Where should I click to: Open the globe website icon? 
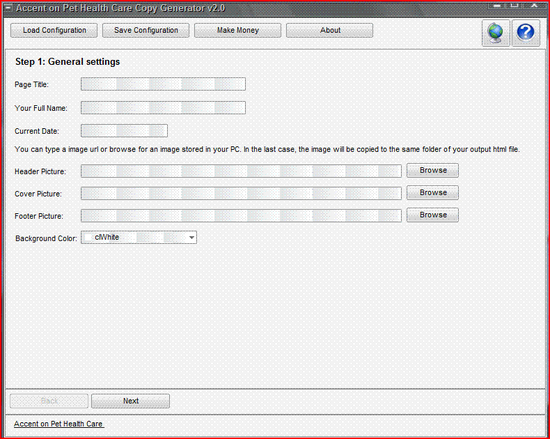(495, 33)
